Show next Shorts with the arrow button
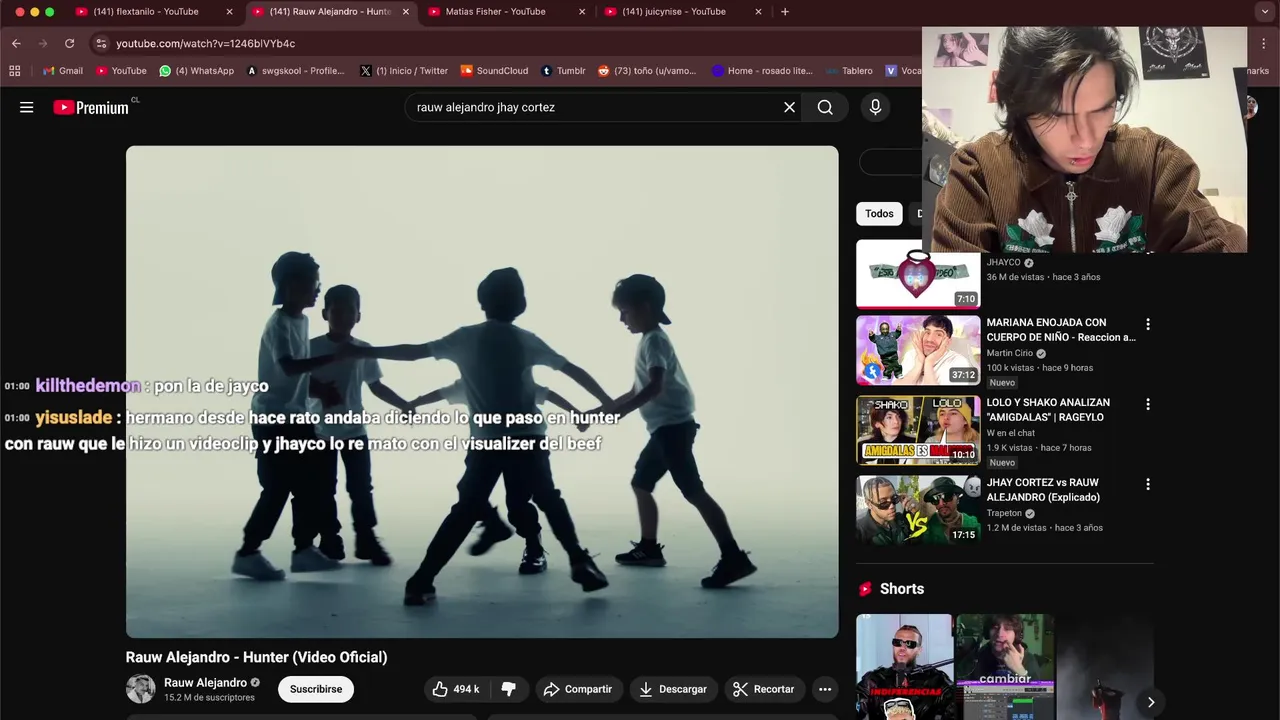 [1151, 702]
